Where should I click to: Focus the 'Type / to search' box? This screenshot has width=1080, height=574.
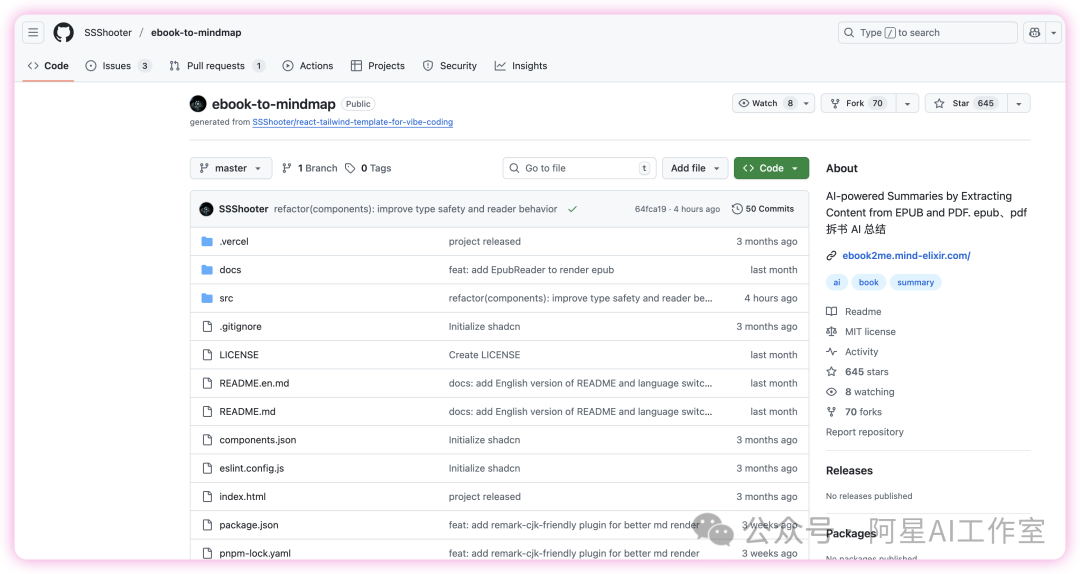point(927,32)
